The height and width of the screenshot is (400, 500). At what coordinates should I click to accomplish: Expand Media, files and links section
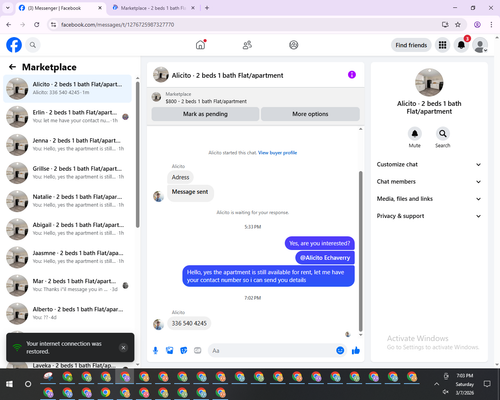[x=429, y=199]
